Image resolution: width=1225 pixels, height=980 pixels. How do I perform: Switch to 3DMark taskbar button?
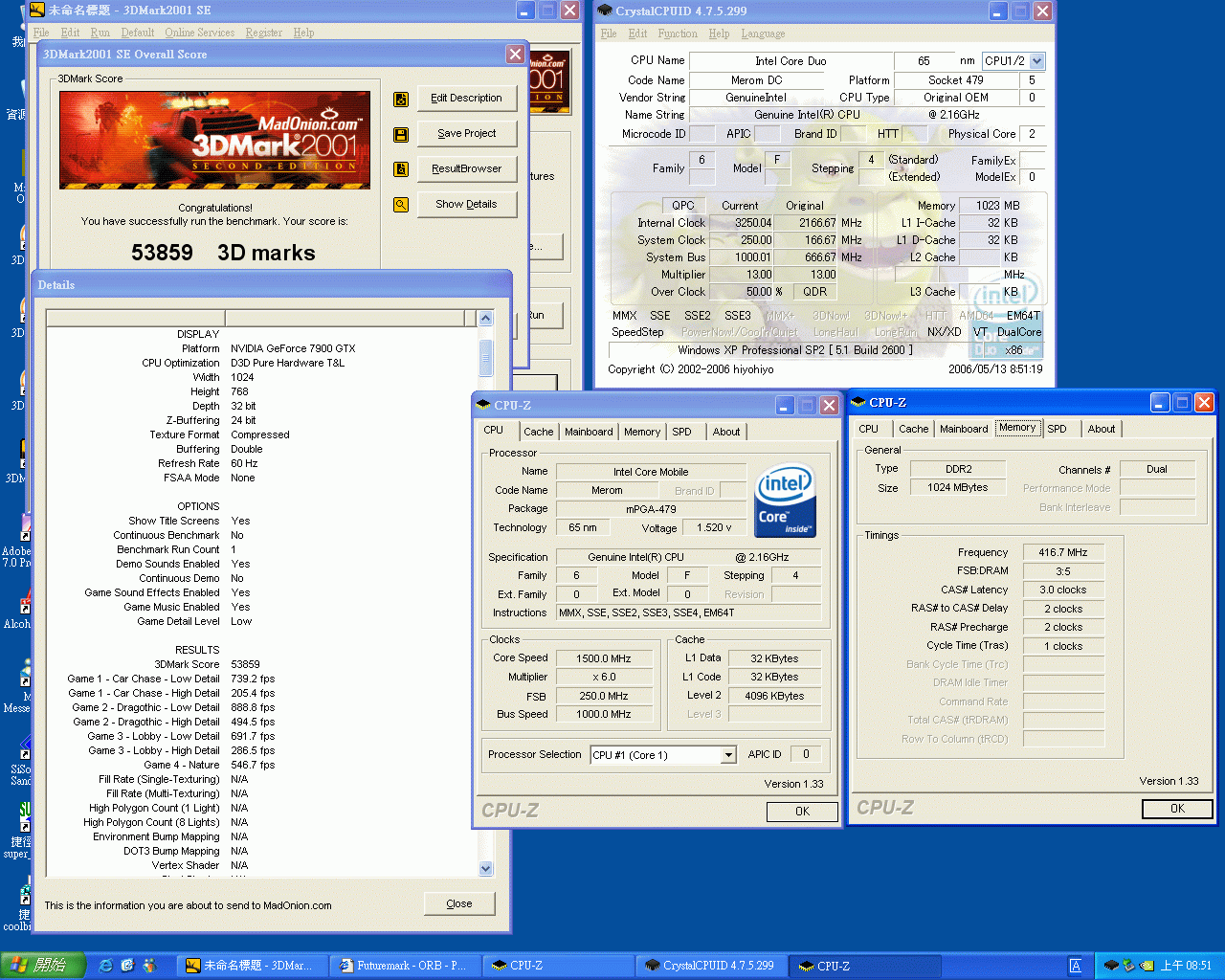255,966
